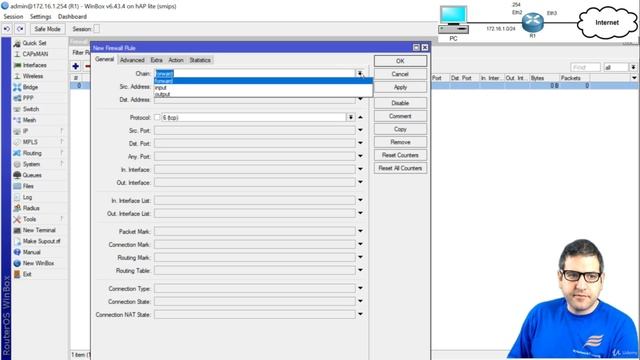640x360 pixels.
Task: Open Tools submenu in sidebar
Action: (29, 220)
